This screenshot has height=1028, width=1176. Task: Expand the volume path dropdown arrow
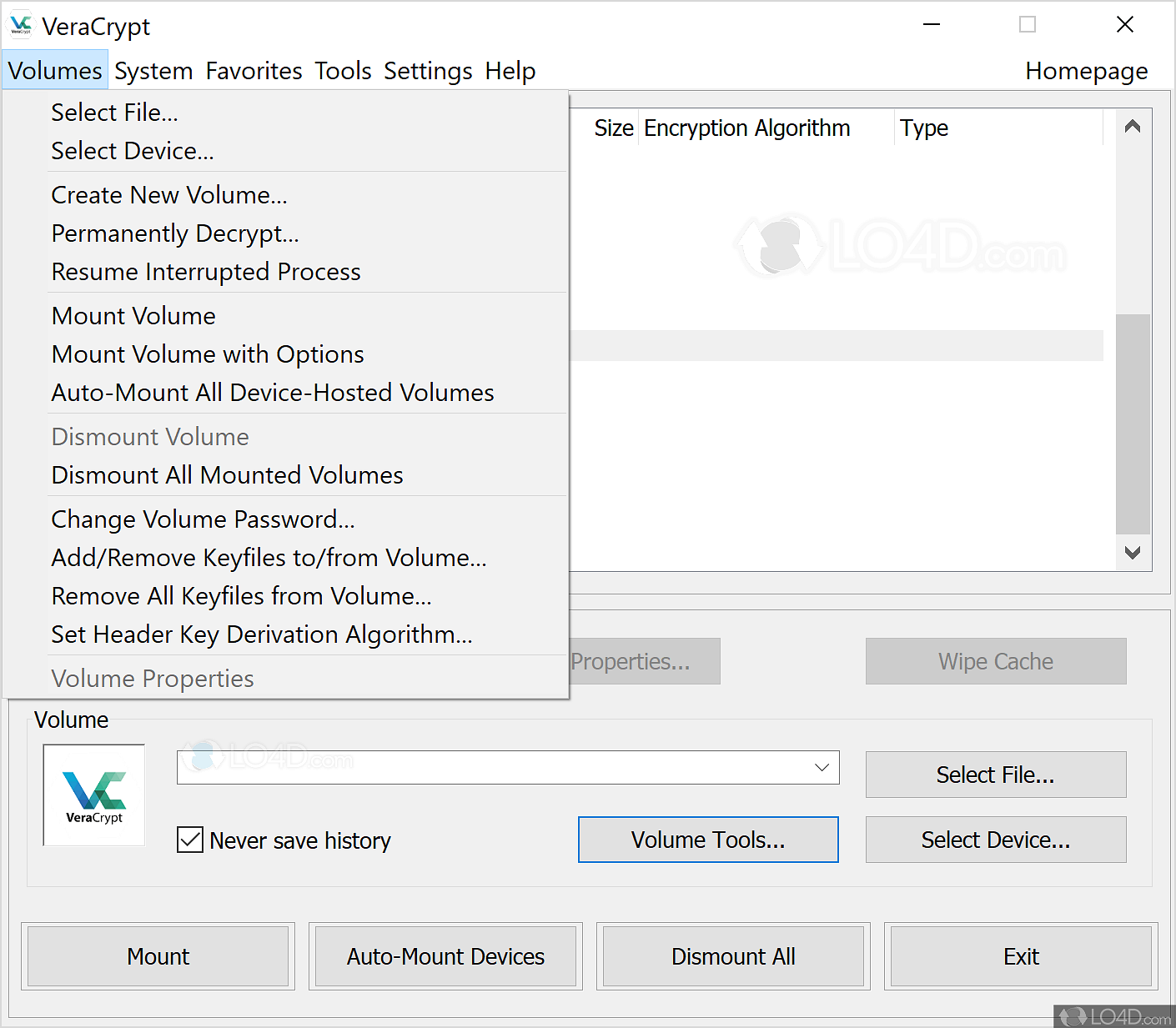tap(822, 768)
